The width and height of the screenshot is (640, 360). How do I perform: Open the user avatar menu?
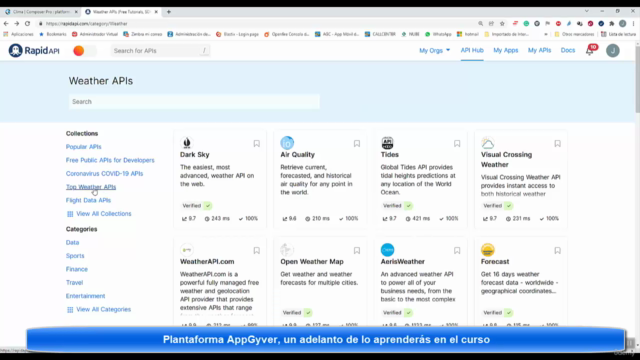[x=612, y=51]
